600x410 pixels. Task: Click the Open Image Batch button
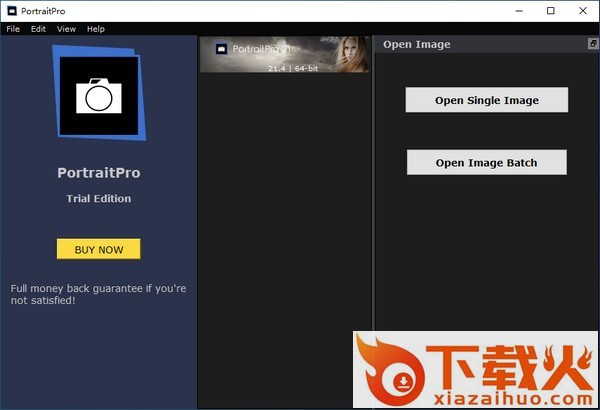pyautogui.click(x=487, y=163)
